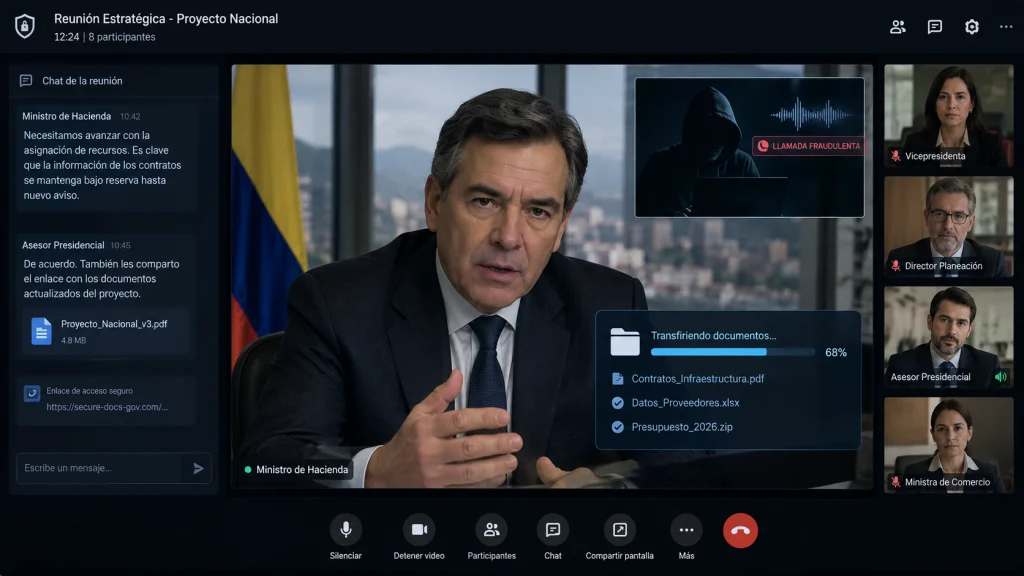
Task: Click the secure access link icon
Action: click(31, 393)
